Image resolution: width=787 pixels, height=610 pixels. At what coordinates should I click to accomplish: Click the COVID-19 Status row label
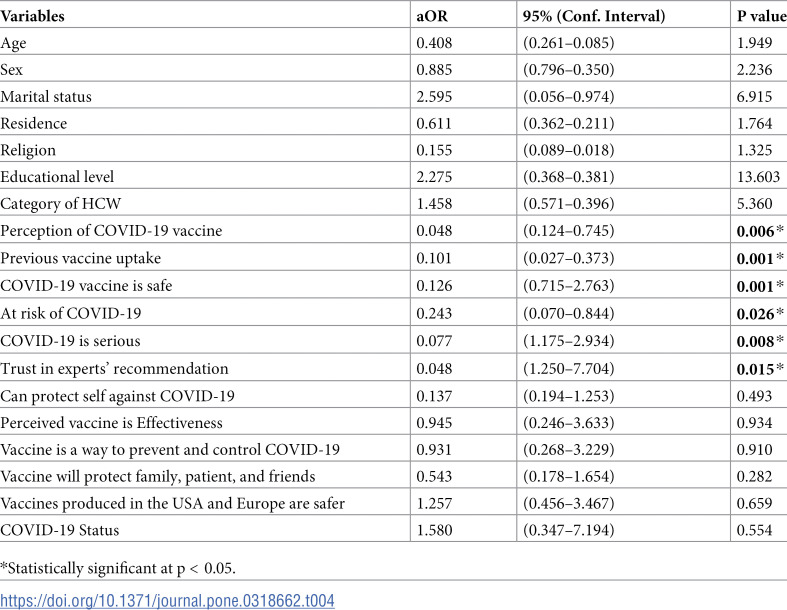tap(60, 530)
